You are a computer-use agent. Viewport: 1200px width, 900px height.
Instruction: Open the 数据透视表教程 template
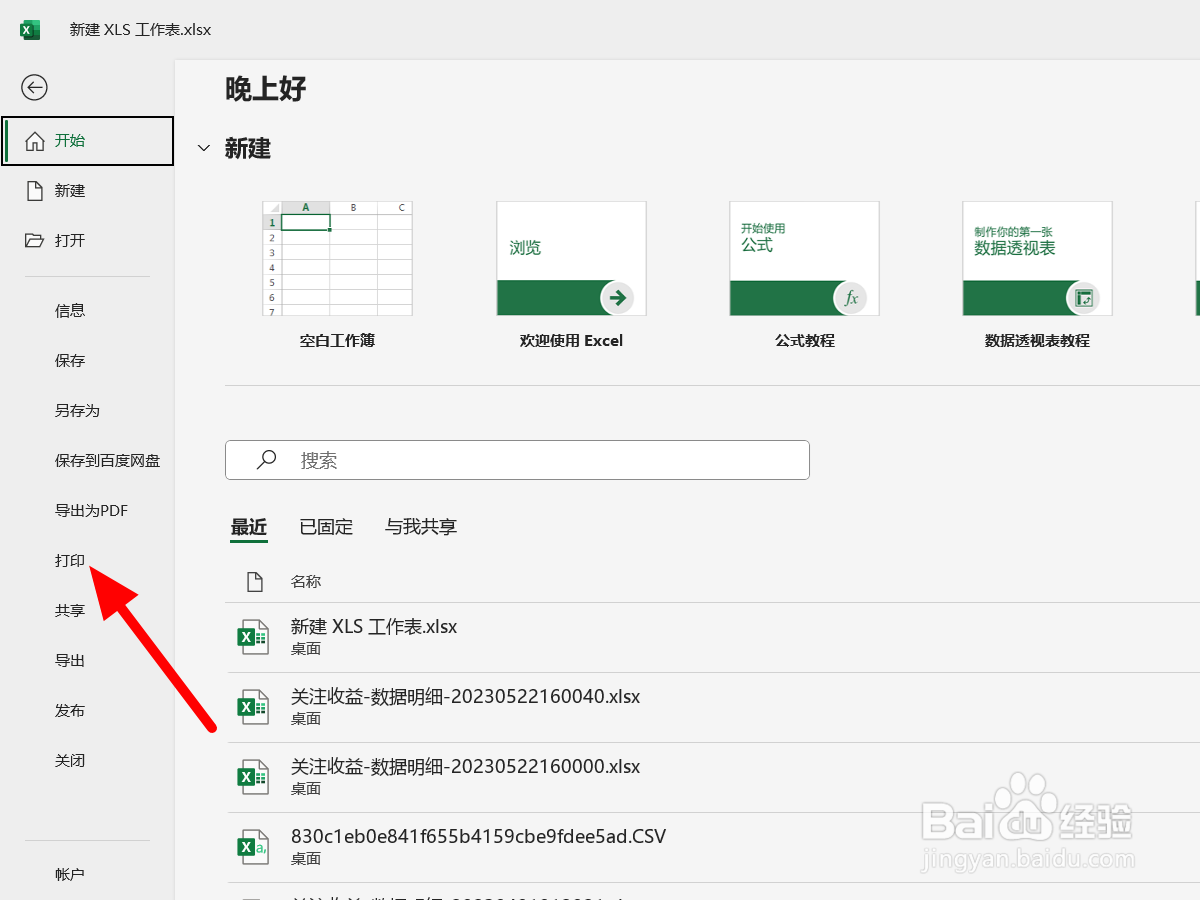(x=1037, y=259)
